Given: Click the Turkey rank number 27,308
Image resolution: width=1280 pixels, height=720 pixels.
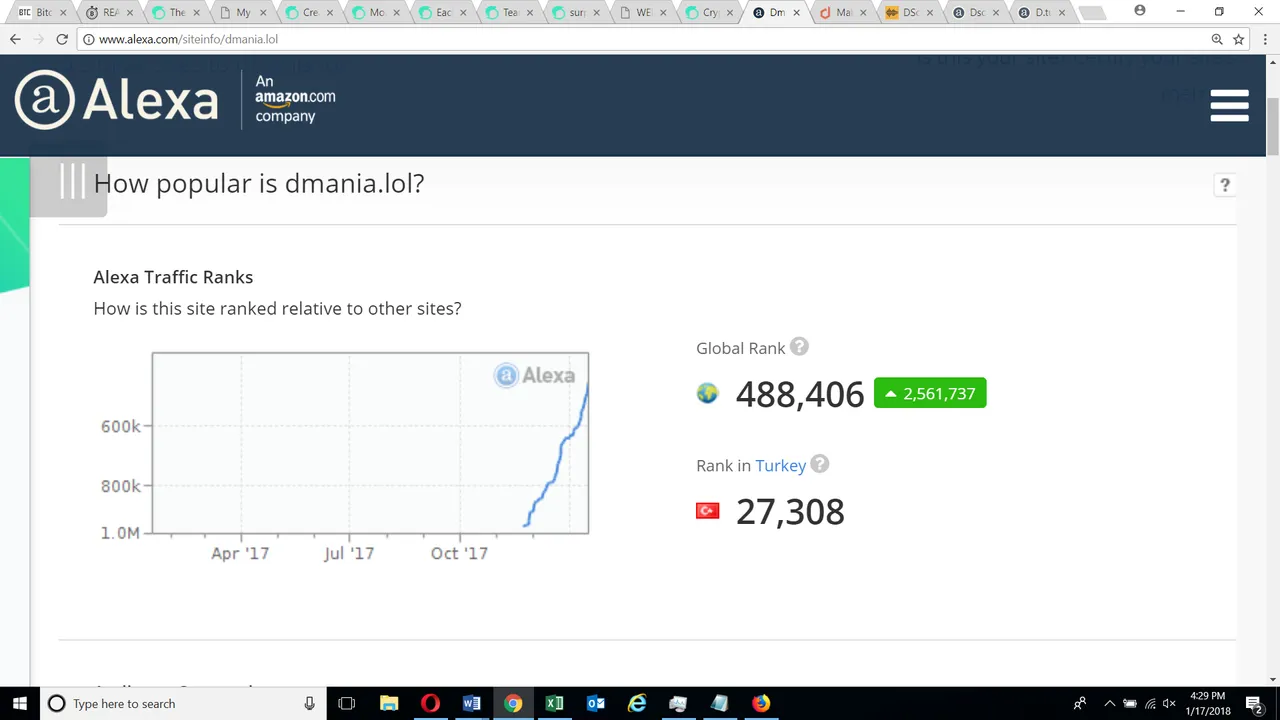Looking at the screenshot, I should click(x=790, y=512).
